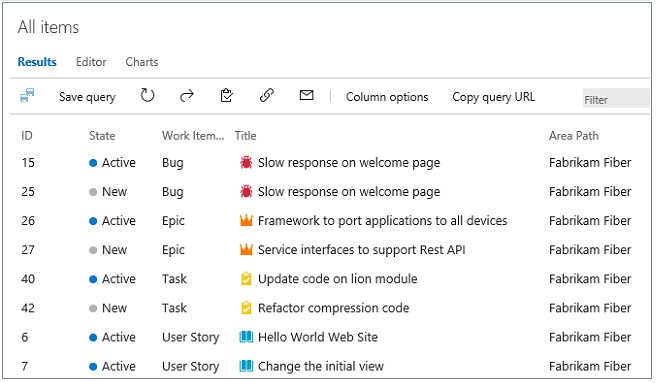Email the query results
Screen dimensions: 657x383
(306, 96)
